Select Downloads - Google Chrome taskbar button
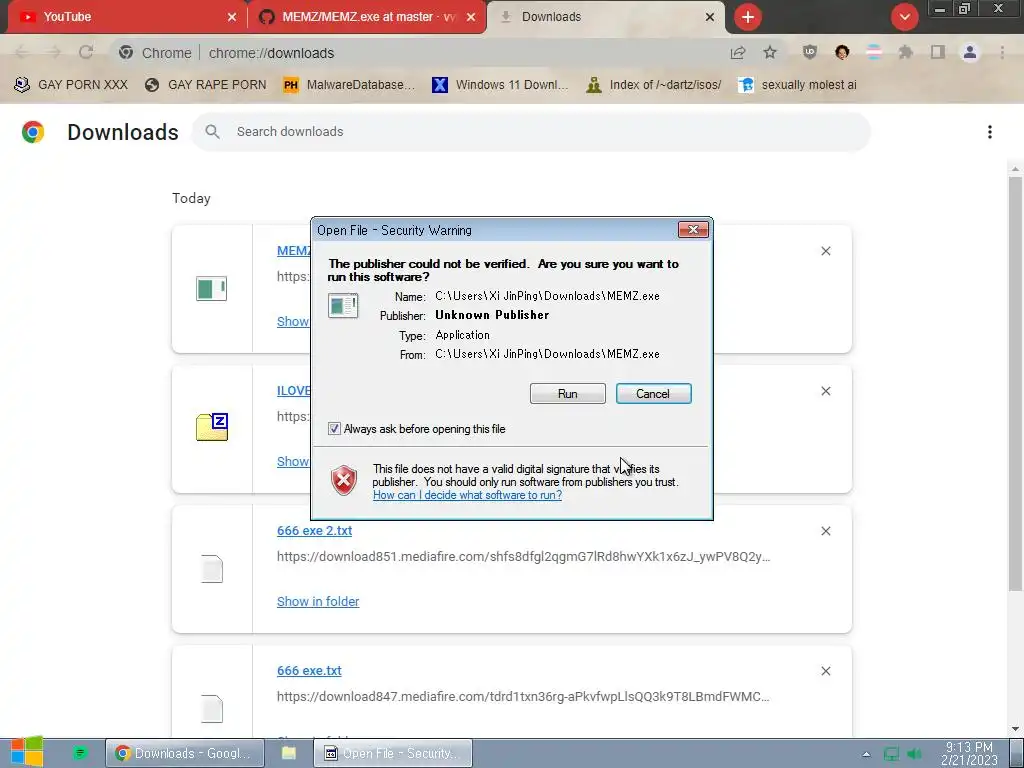 [185, 753]
